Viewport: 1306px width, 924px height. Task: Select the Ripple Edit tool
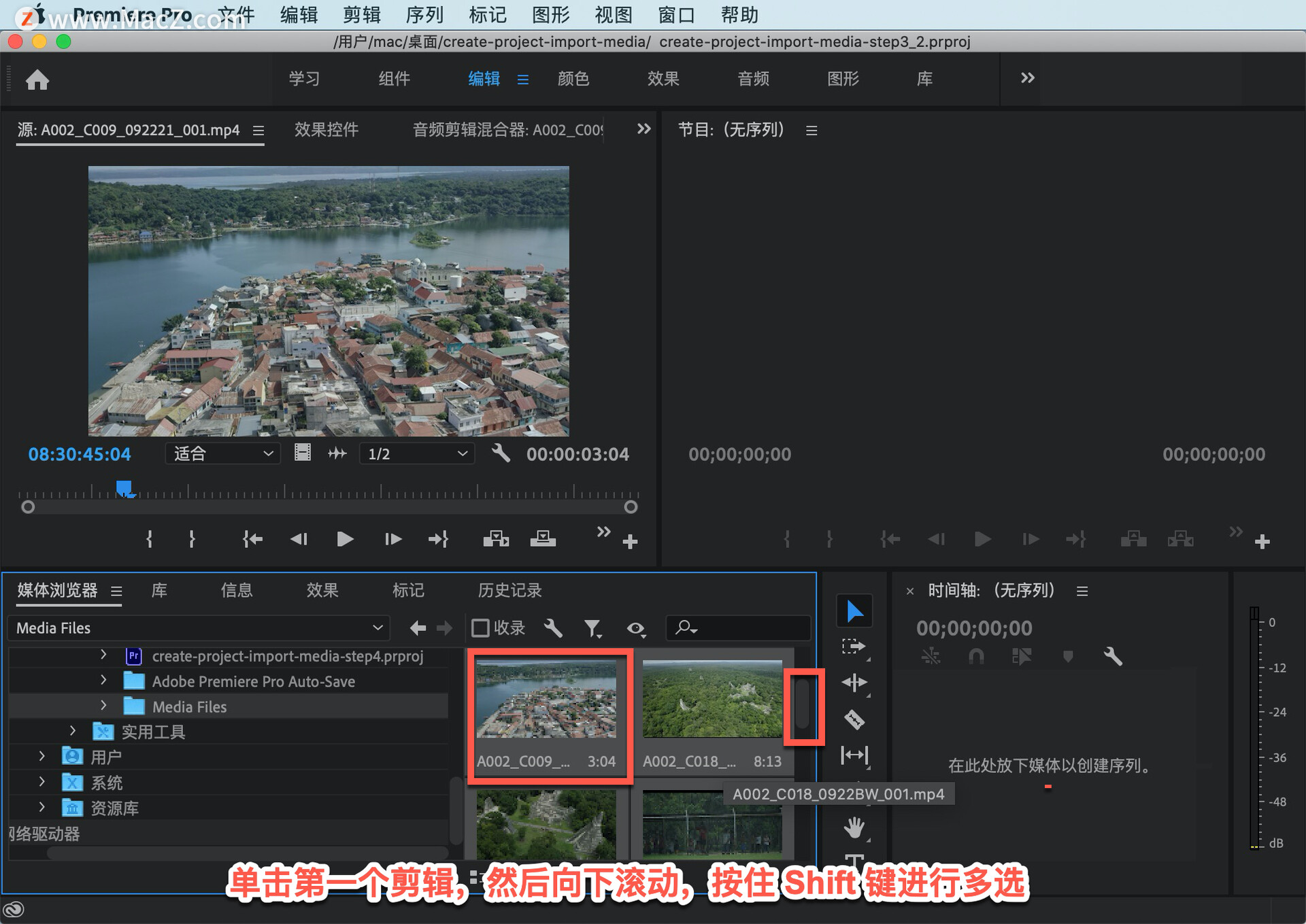click(x=854, y=683)
